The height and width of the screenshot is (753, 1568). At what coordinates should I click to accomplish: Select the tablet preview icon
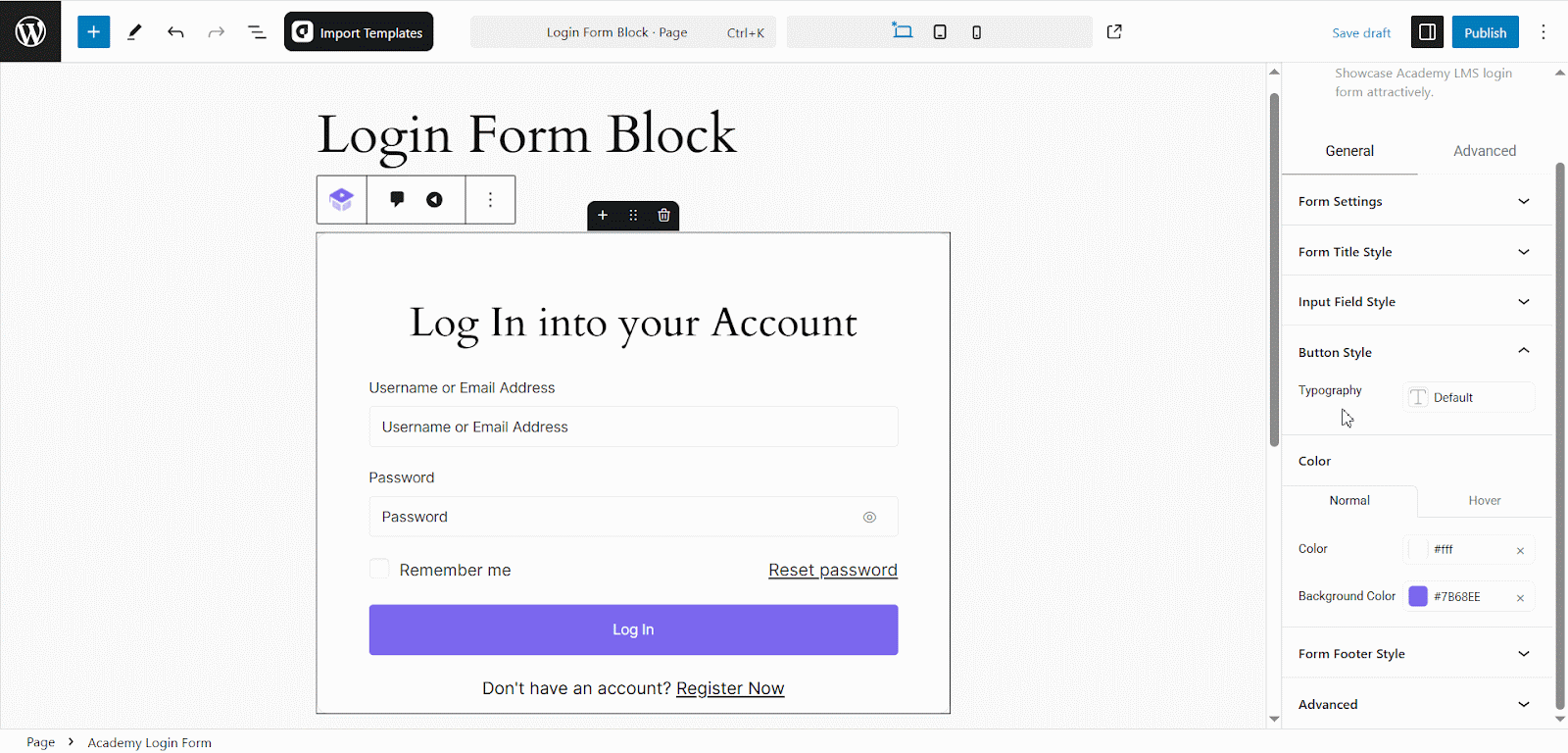click(x=940, y=31)
